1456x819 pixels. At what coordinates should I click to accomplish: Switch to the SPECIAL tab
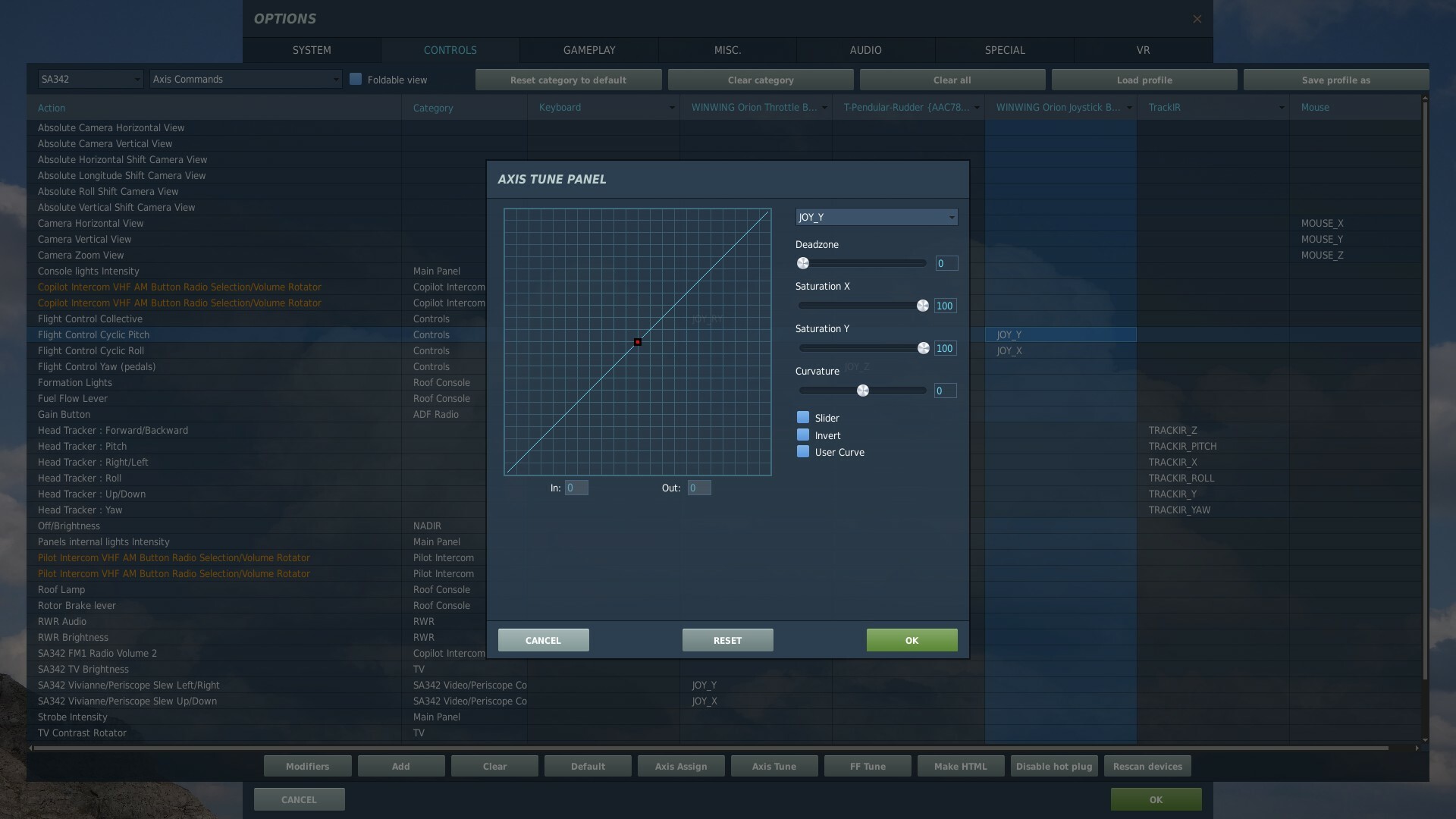point(1005,50)
